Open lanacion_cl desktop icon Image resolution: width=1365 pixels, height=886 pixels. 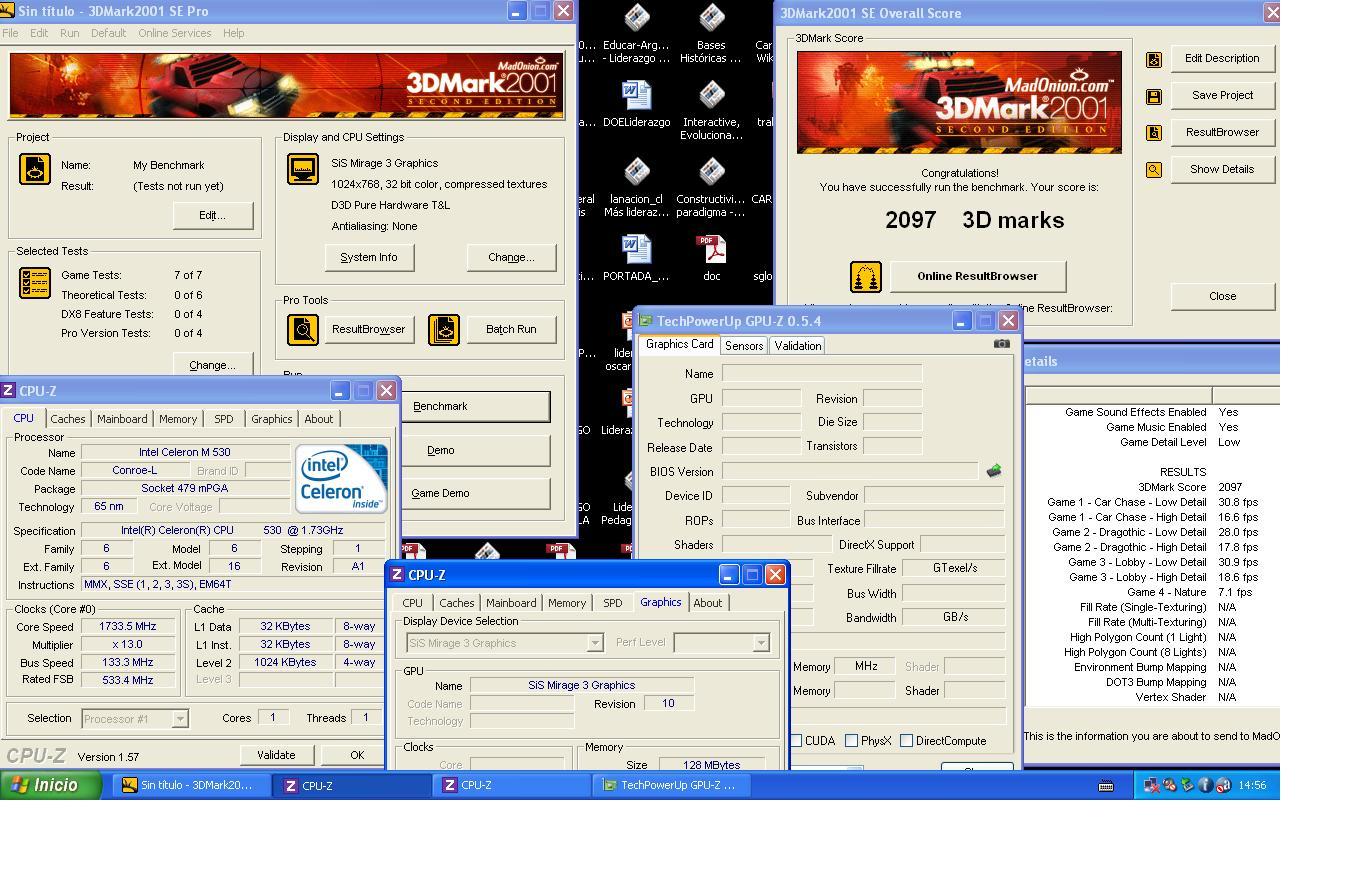(x=636, y=188)
